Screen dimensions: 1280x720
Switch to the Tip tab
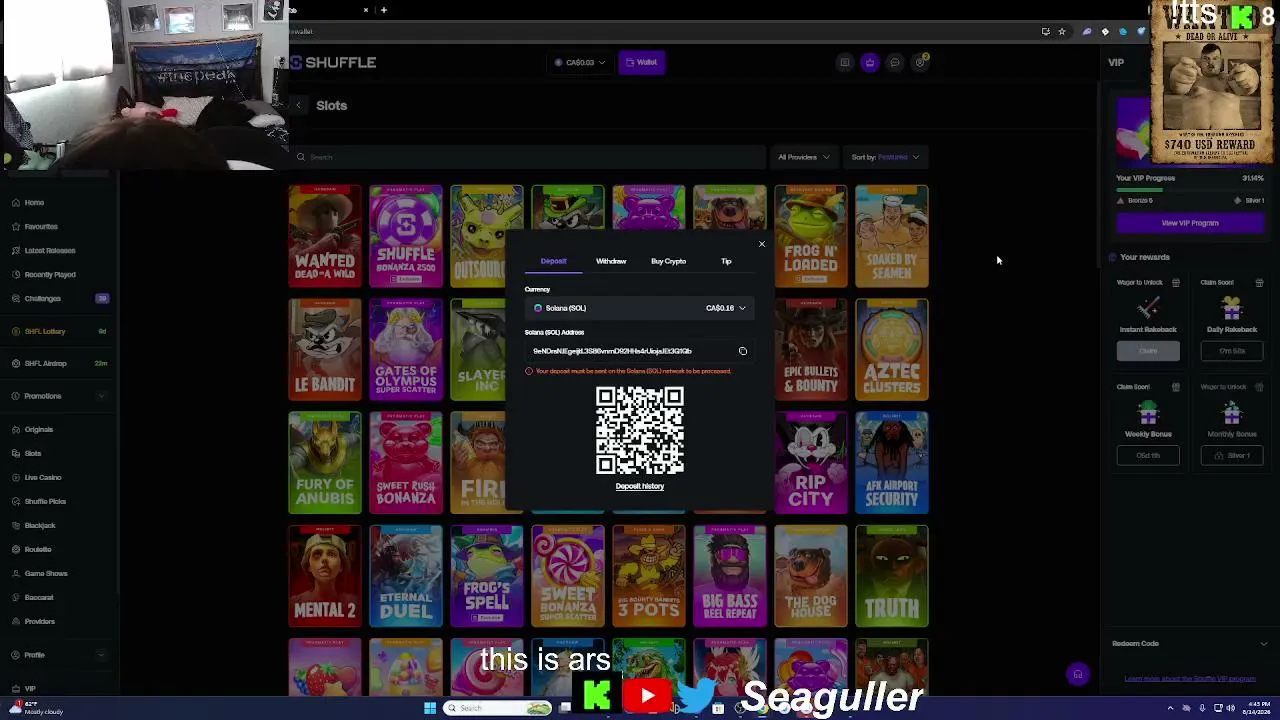[x=726, y=262]
